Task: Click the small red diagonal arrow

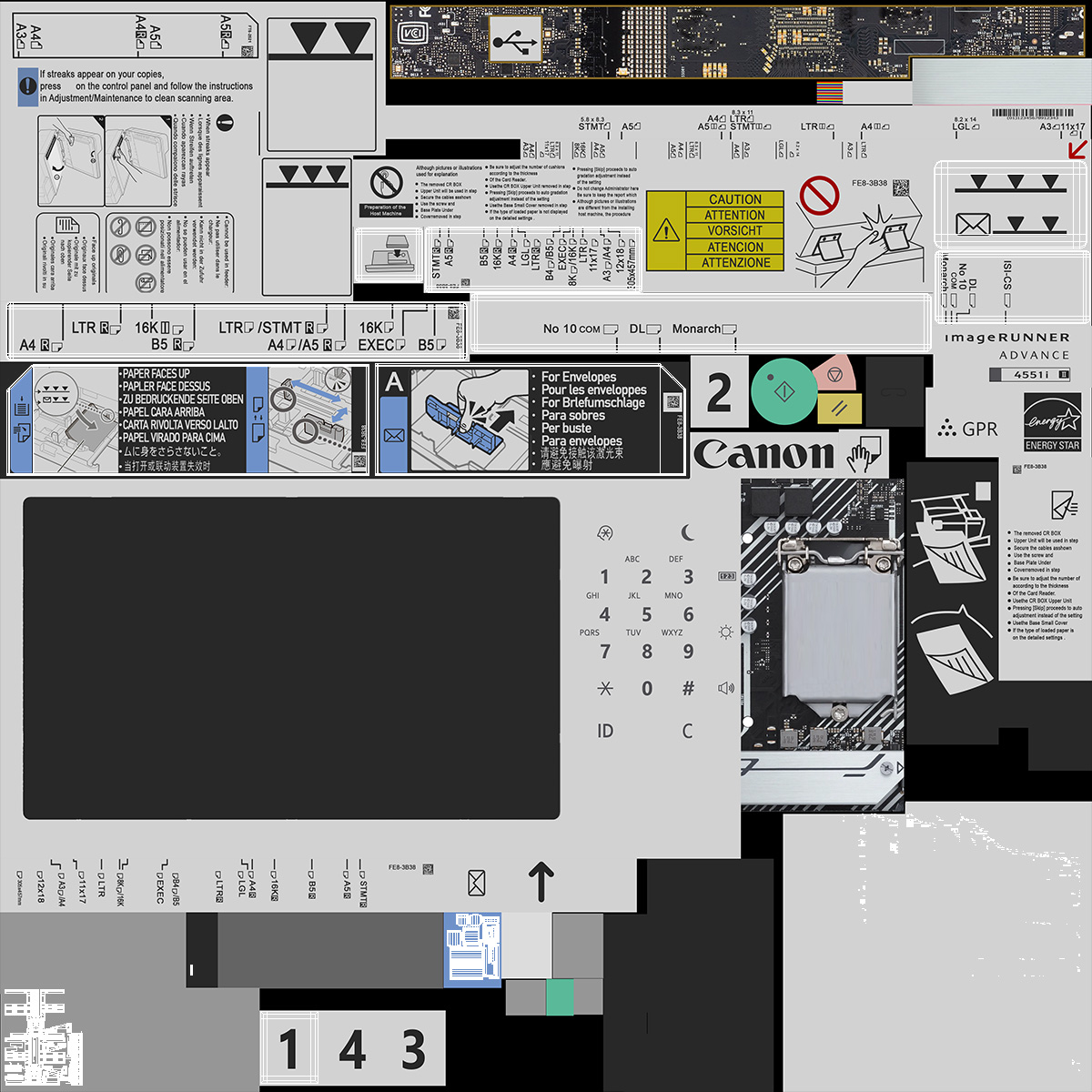Action: click(x=1077, y=148)
